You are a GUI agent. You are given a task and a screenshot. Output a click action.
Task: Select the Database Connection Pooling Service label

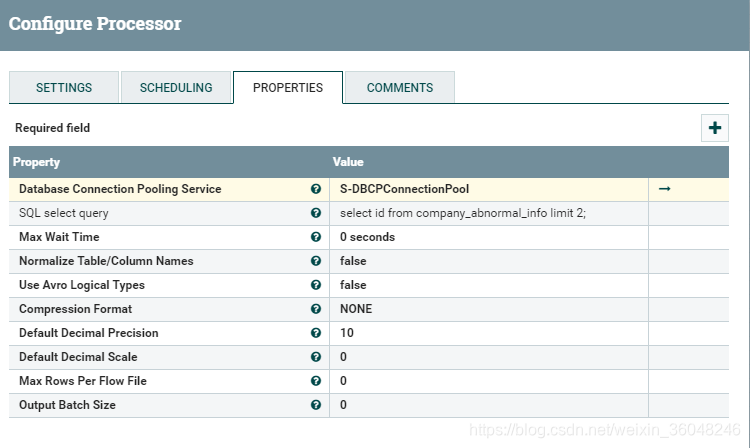pos(120,189)
